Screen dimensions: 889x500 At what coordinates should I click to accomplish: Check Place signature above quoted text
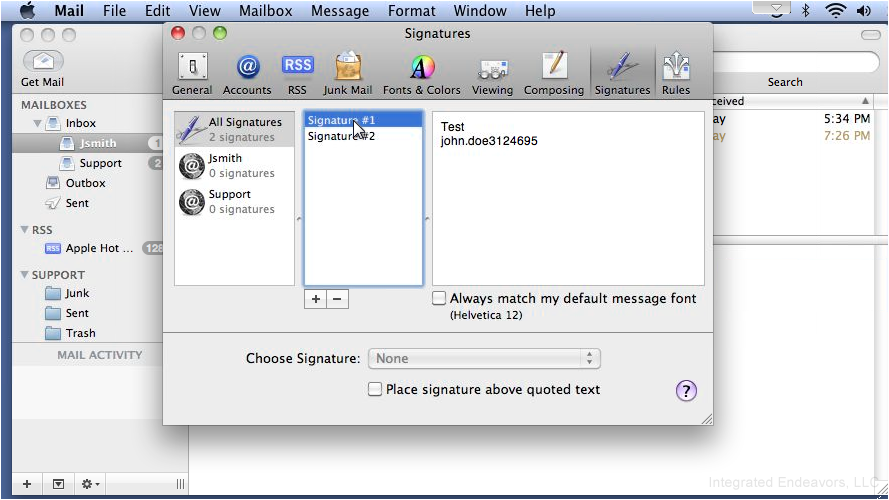(x=375, y=389)
